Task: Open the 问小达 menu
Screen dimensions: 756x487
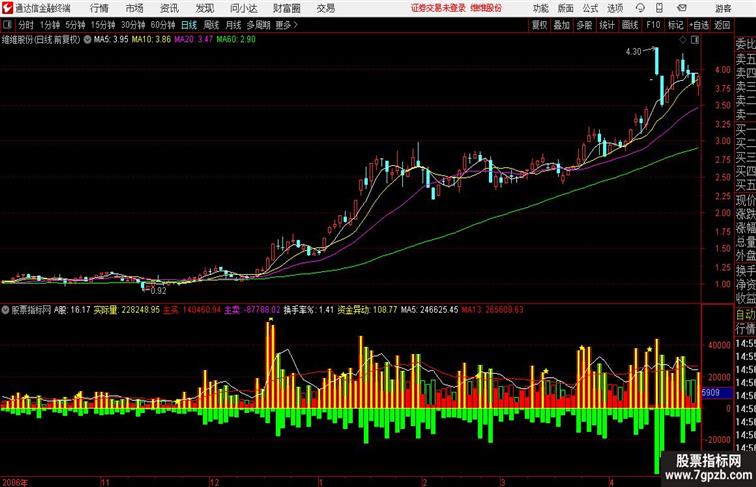Action: (243, 8)
